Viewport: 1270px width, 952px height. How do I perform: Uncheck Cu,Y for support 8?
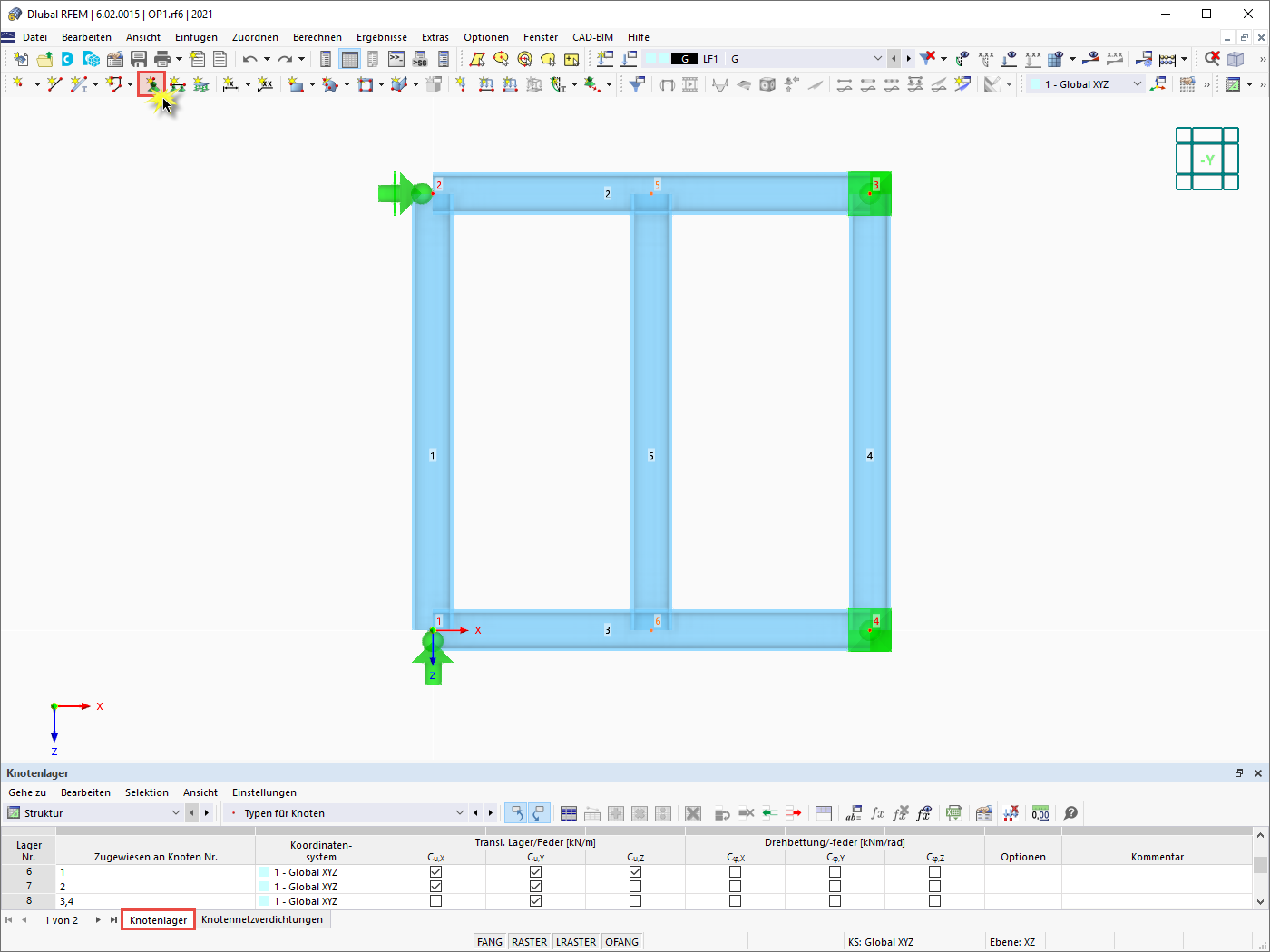click(x=535, y=901)
